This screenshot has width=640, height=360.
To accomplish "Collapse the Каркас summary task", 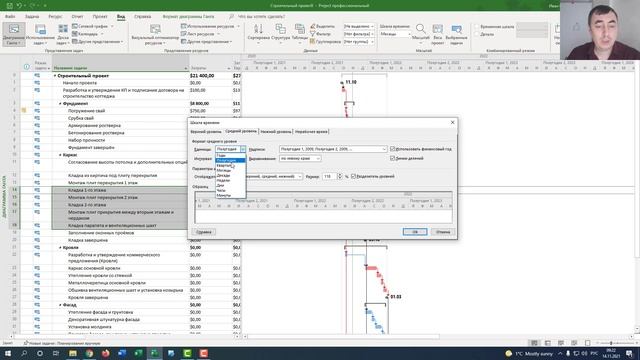I will coord(60,155).
